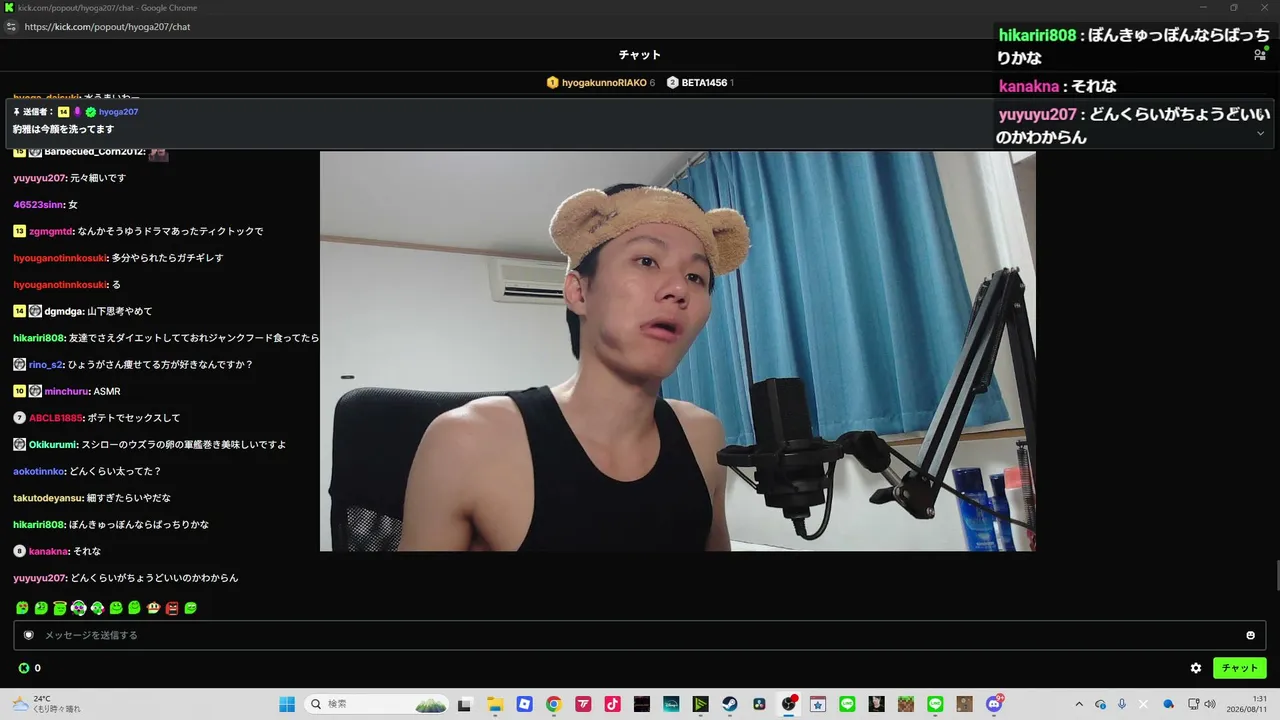Screen dimensions: 1280x720
Task: Click the taskbar search box 検索
Action: pos(376,704)
